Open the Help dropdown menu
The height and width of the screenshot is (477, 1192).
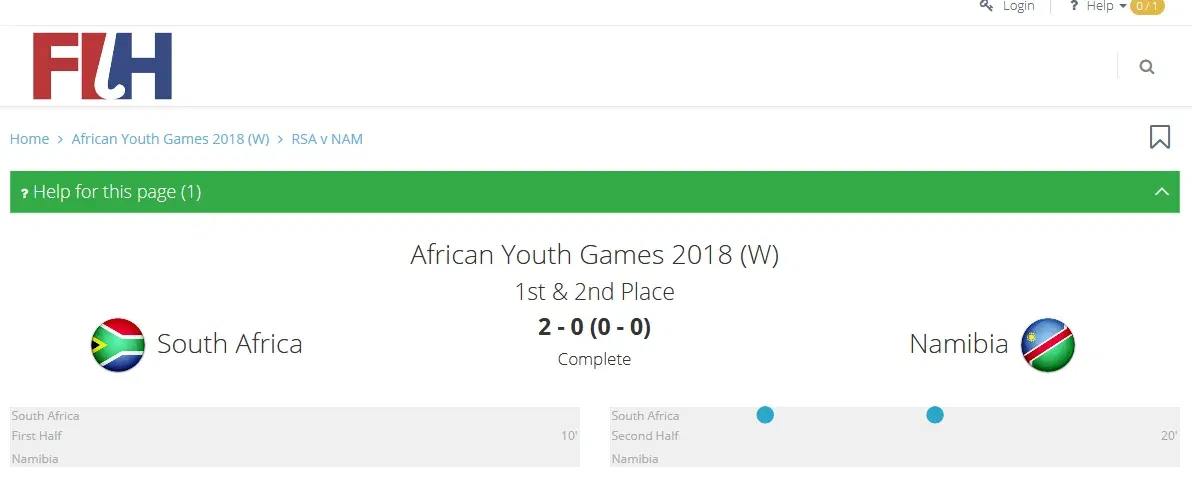(x=1105, y=6)
